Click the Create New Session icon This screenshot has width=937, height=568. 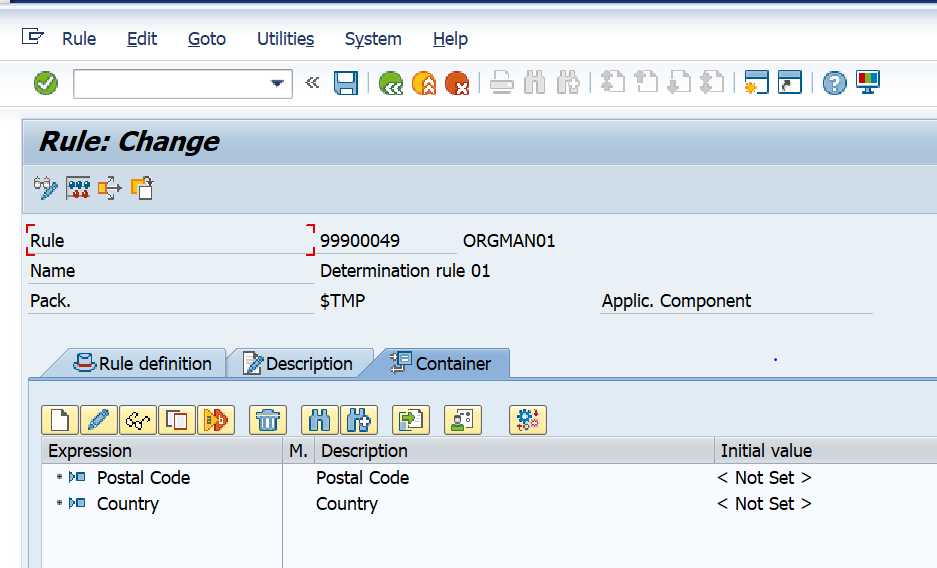pos(756,83)
